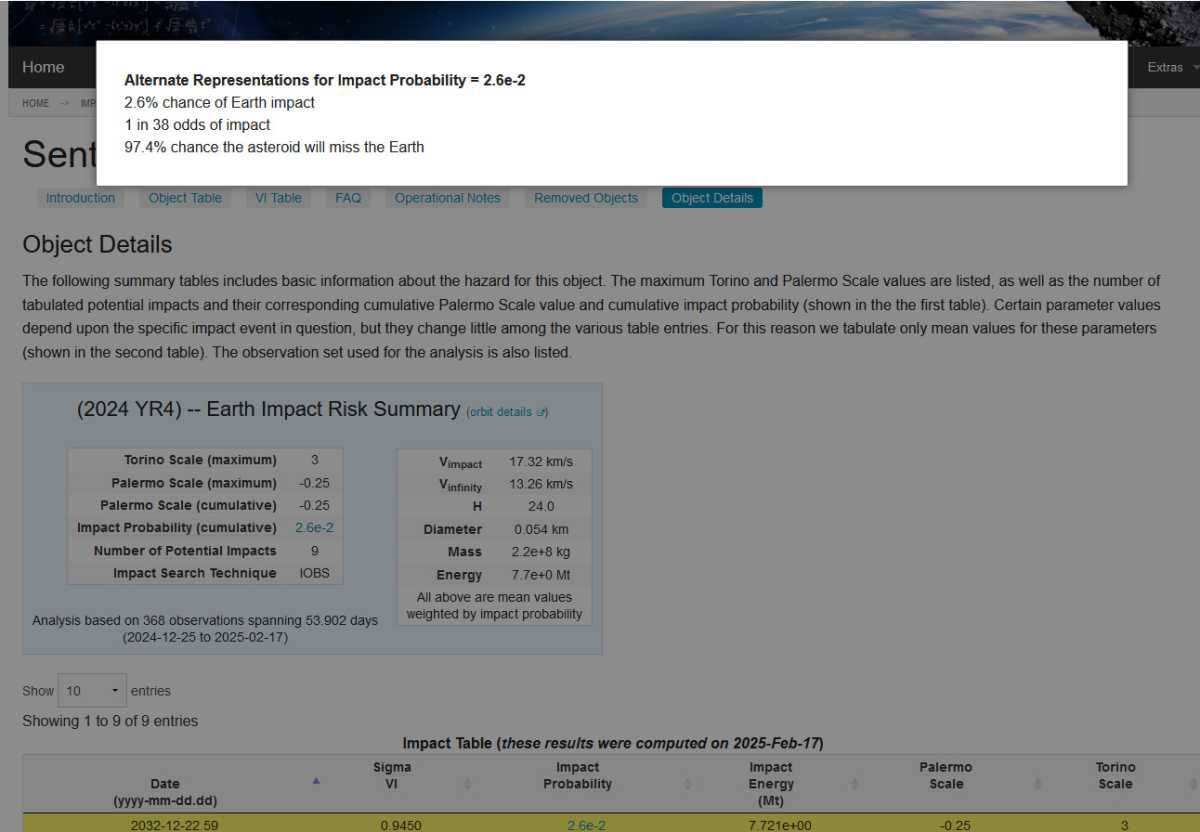Click the Sigma VI sort arrows
Viewport: 1200px width, 832px height.
tap(467, 785)
